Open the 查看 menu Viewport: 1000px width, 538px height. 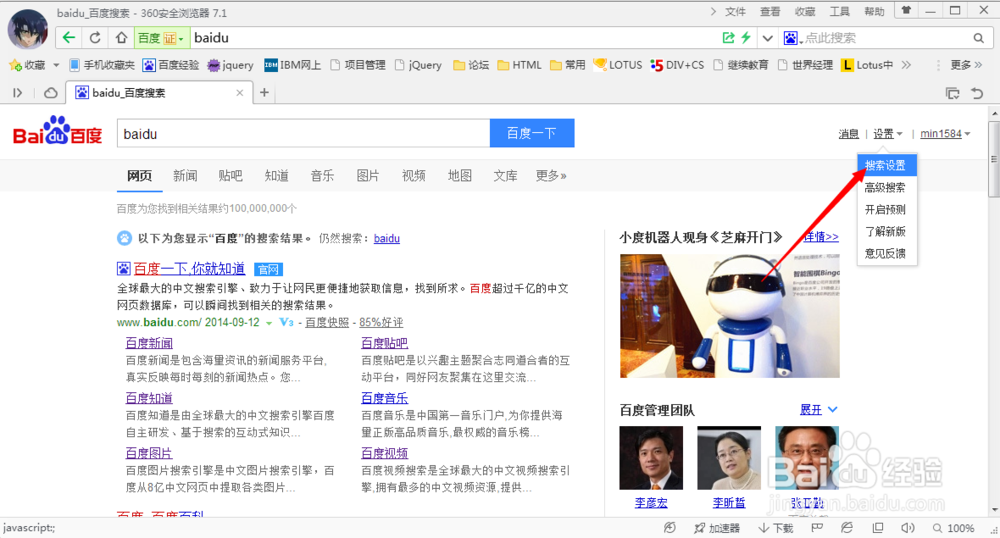770,11
